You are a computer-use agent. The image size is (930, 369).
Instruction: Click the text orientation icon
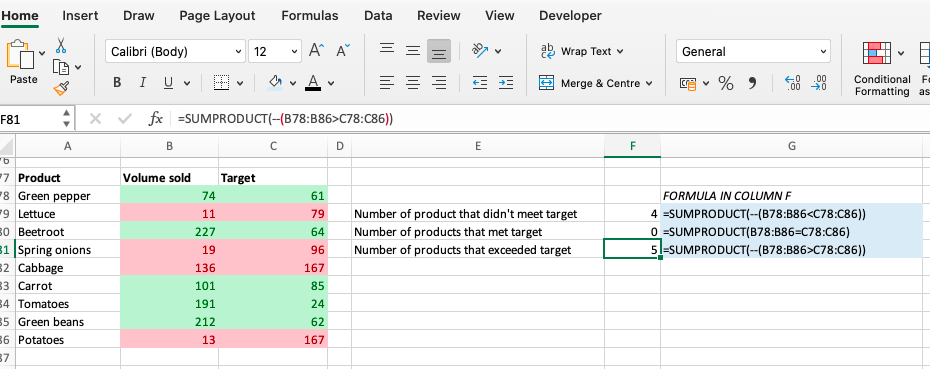click(480, 51)
